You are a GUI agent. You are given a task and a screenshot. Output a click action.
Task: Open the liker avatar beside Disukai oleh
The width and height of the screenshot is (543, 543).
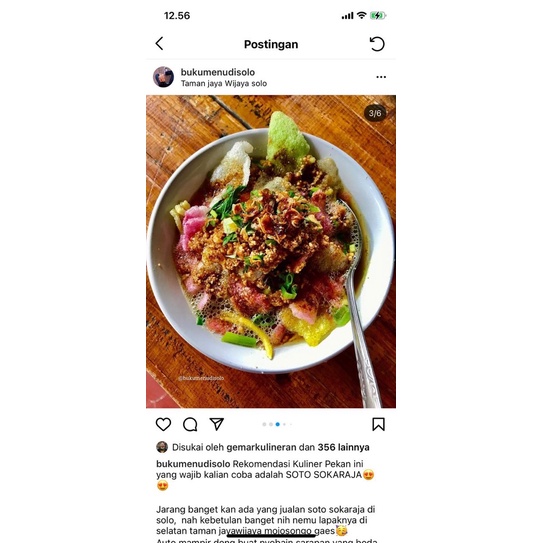[162, 447]
